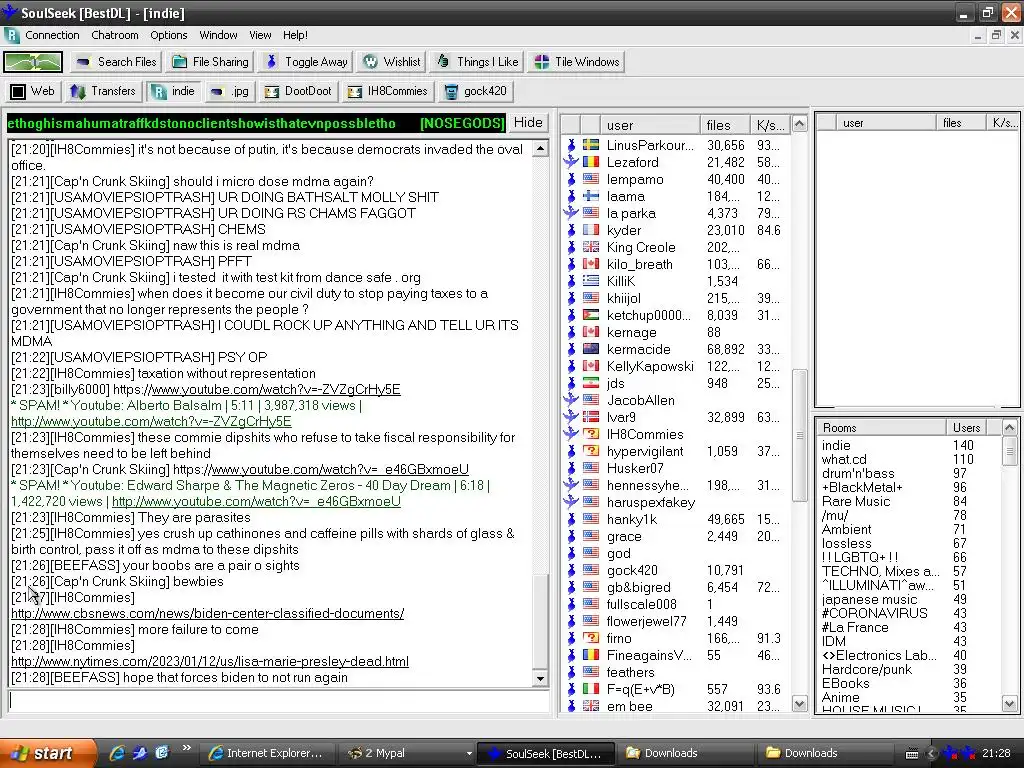
Task: Toggle Away status
Action: (306, 62)
